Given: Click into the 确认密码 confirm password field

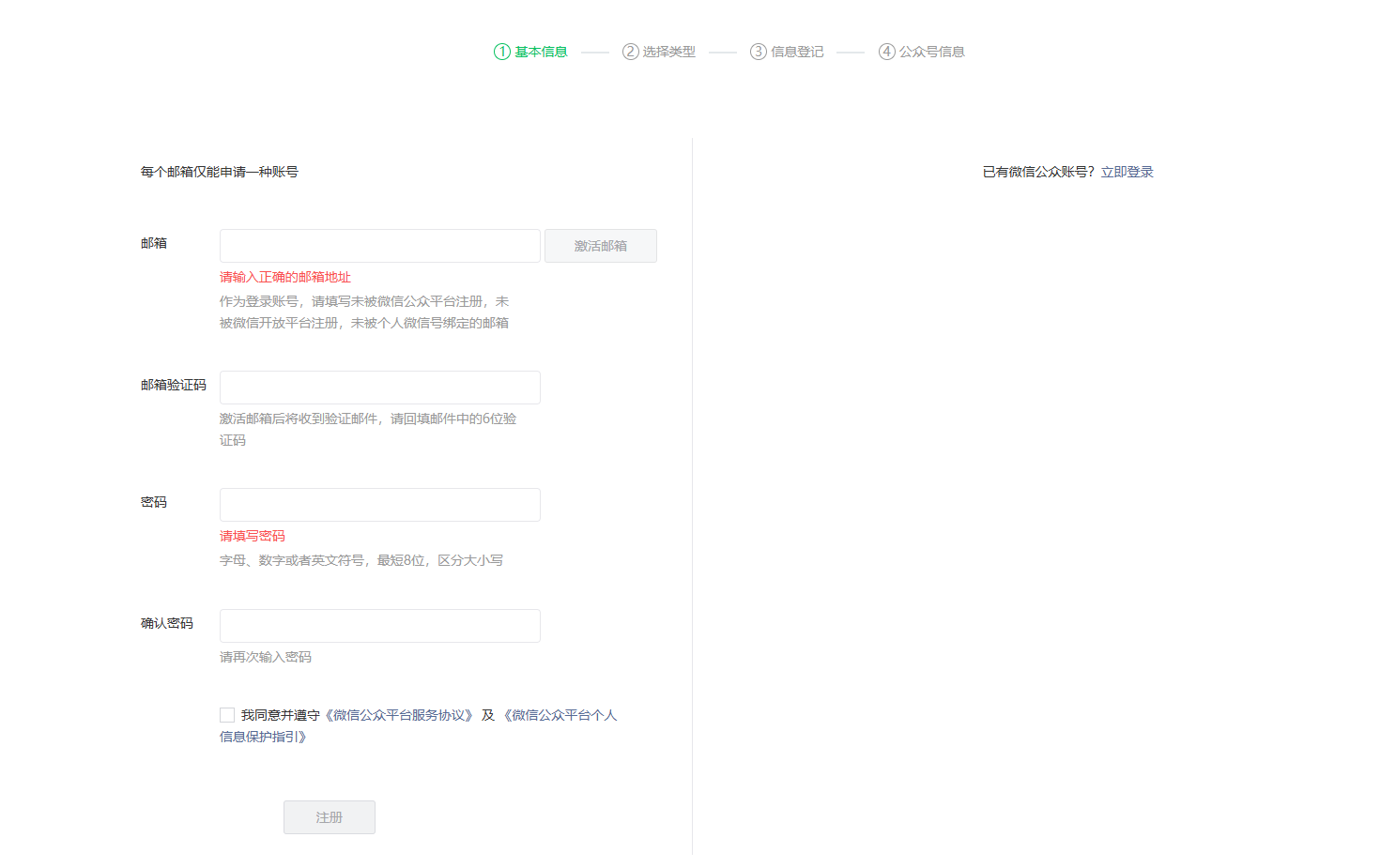Looking at the screenshot, I should click(x=379, y=625).
